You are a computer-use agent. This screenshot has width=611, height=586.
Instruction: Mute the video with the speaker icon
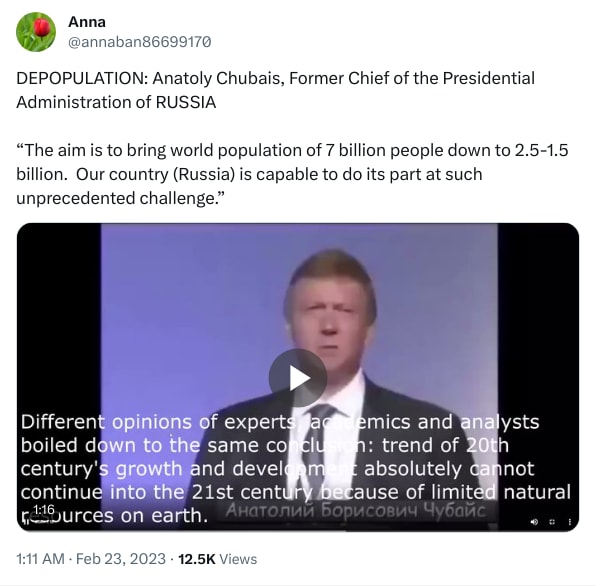click(534, 521)
